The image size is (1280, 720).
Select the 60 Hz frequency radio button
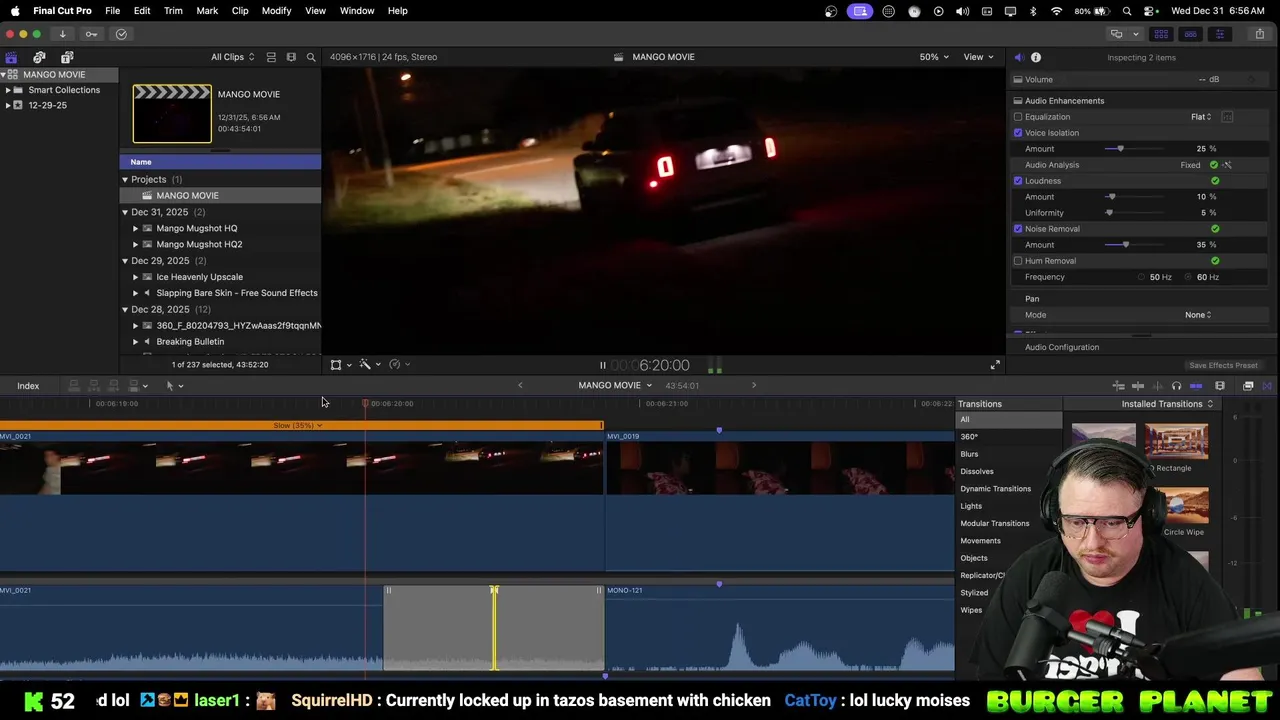coord(1189,277)
